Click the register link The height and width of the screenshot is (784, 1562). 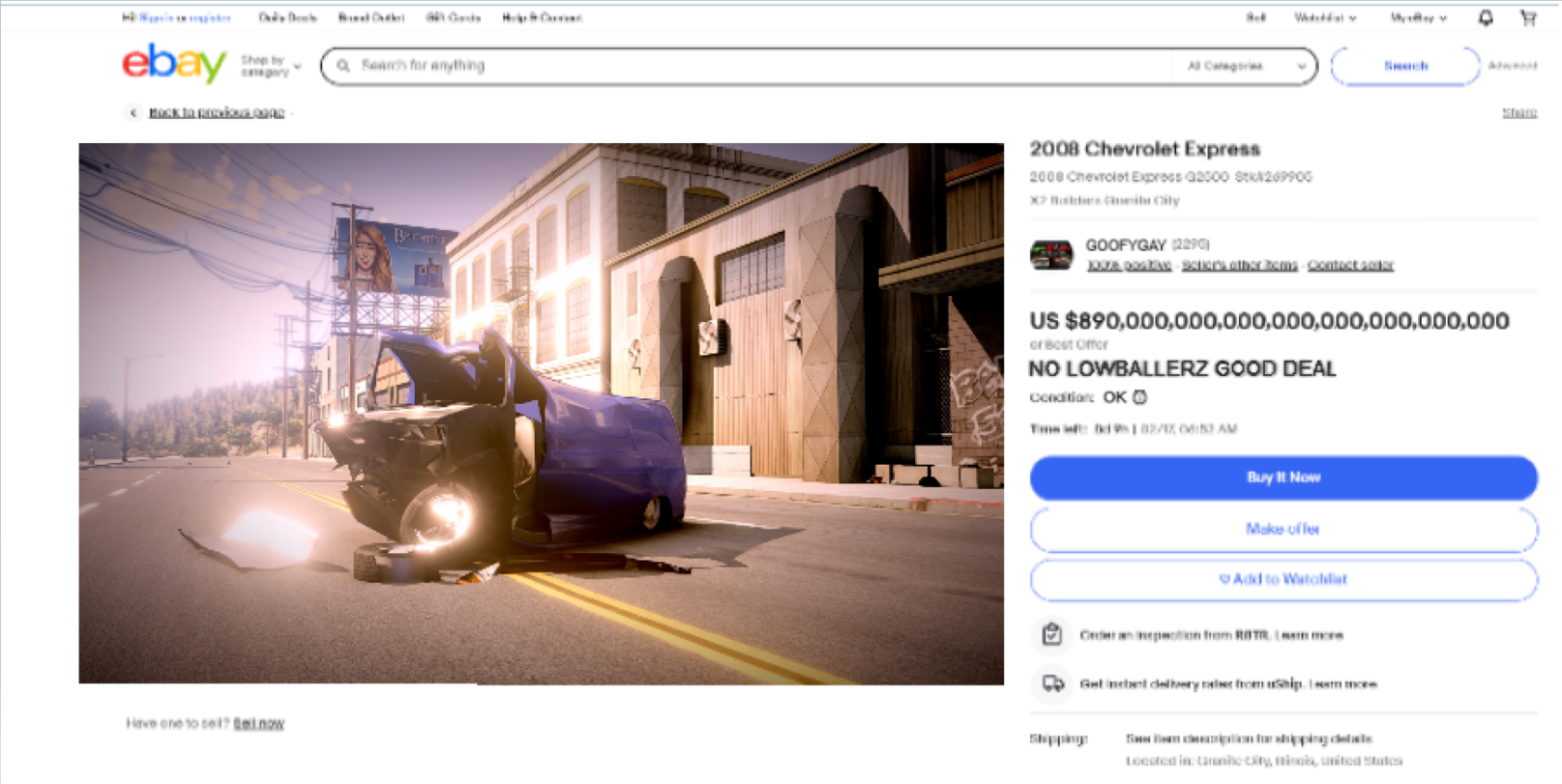click(210, 17)
